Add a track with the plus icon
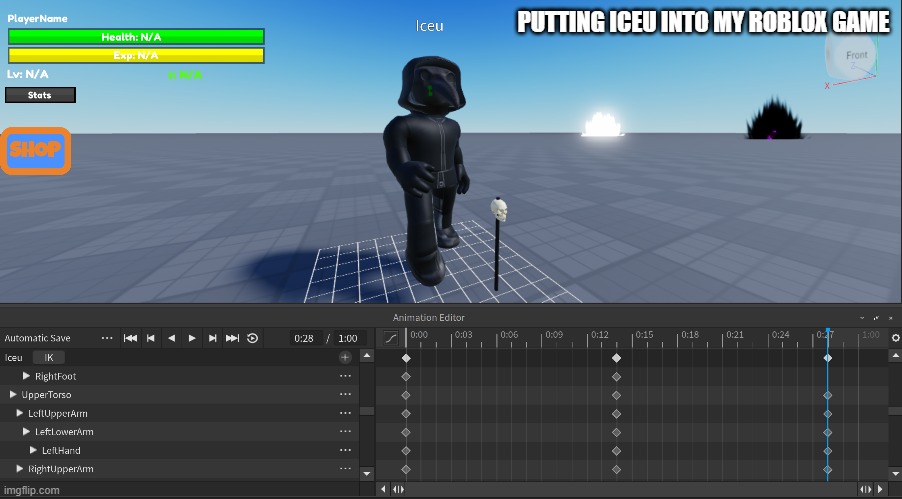The width and height of the screenshot is (902, 499). 345,357
